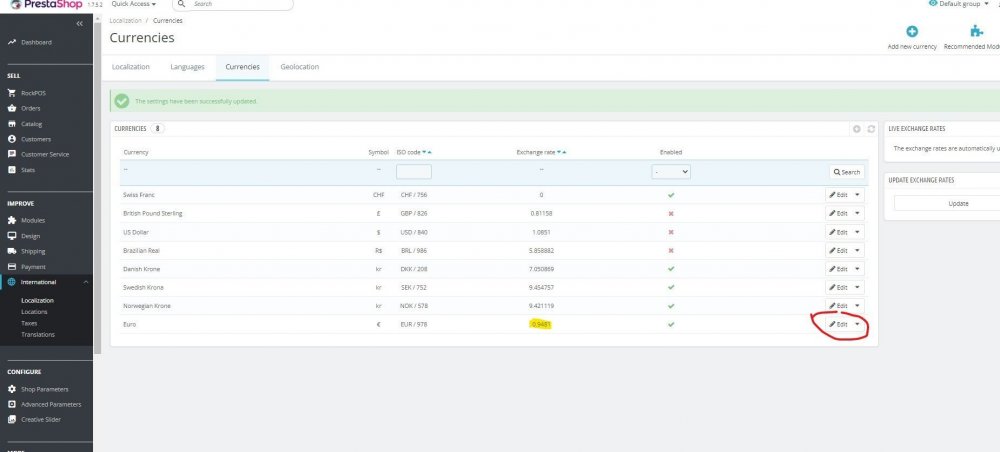Open Recommended Modules puzzle icon
This screenshot has height=452, width=1000.
977,32
